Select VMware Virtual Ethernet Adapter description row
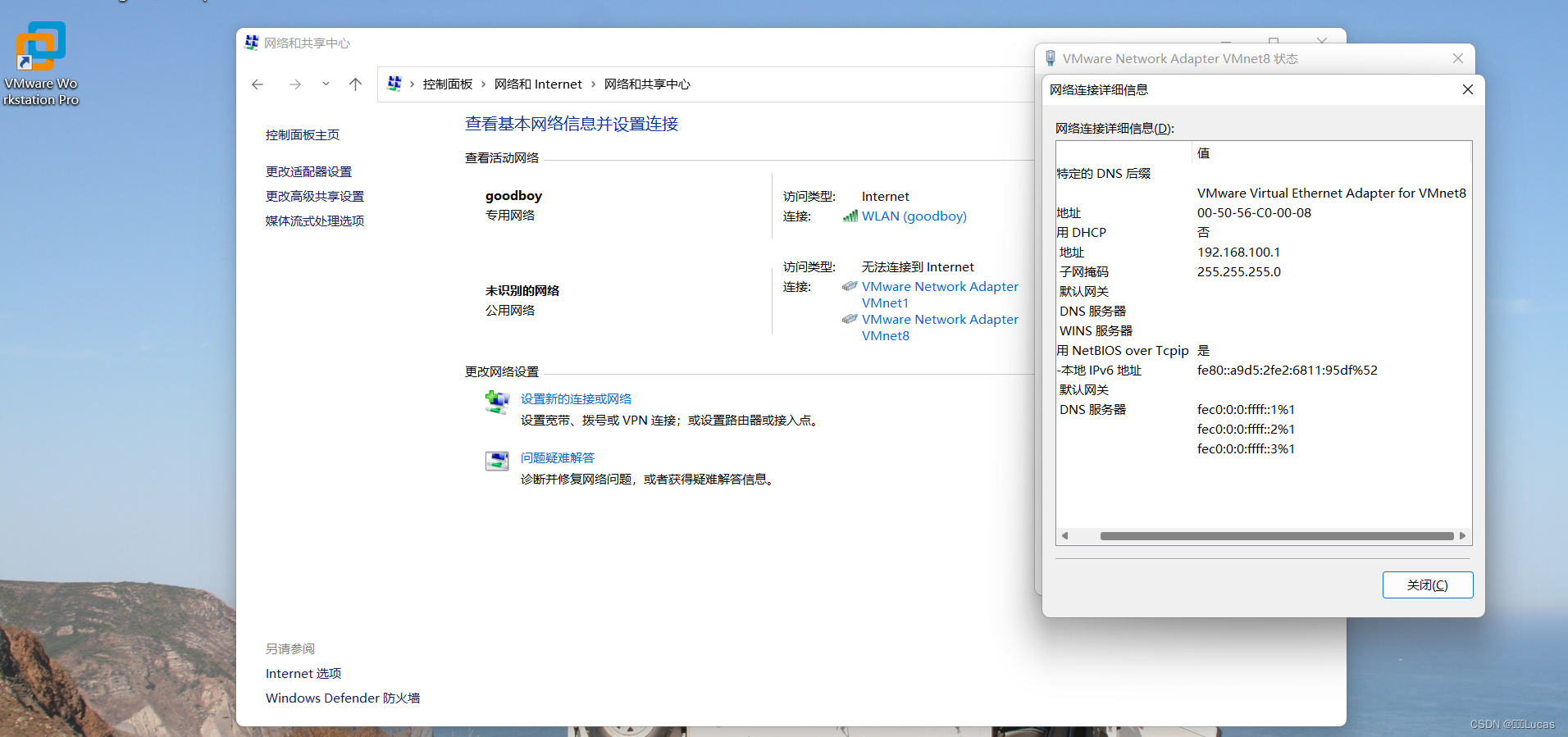Image resolution: width=1568 pixels, height=737 pixels. pyautogui.click(x=1263, y=193)
